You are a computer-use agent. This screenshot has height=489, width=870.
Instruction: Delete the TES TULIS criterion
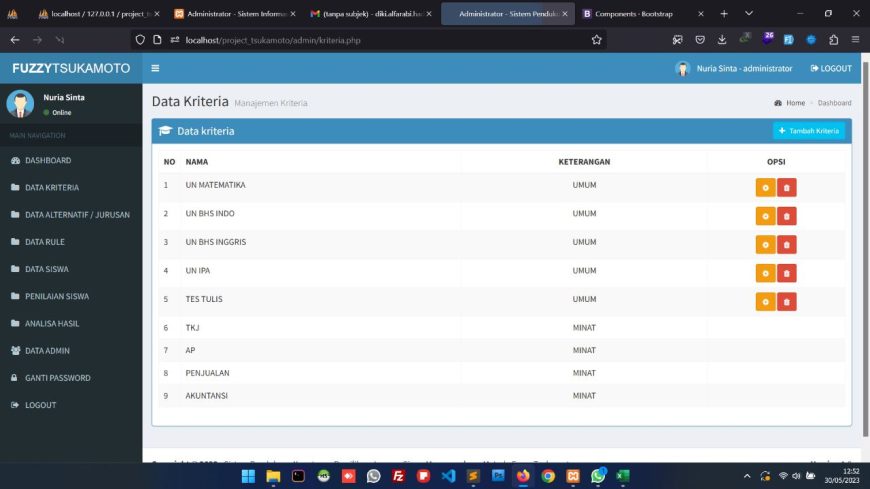[786, 302]
